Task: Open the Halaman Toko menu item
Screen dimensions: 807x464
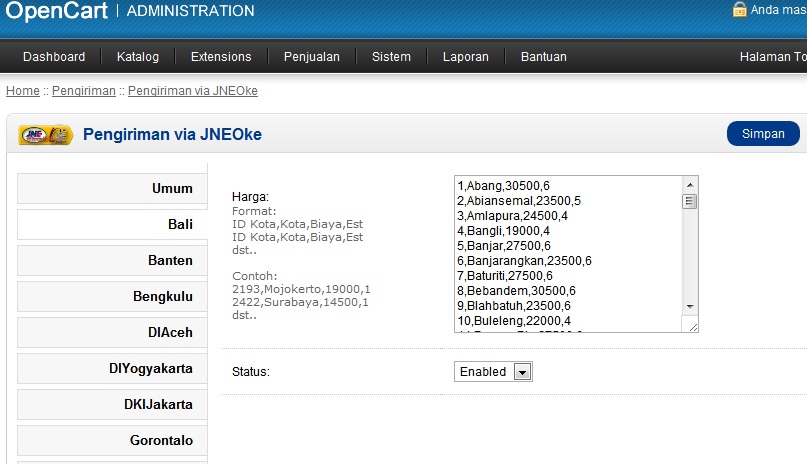Action: pyautogui.click(x=773, y=57)
